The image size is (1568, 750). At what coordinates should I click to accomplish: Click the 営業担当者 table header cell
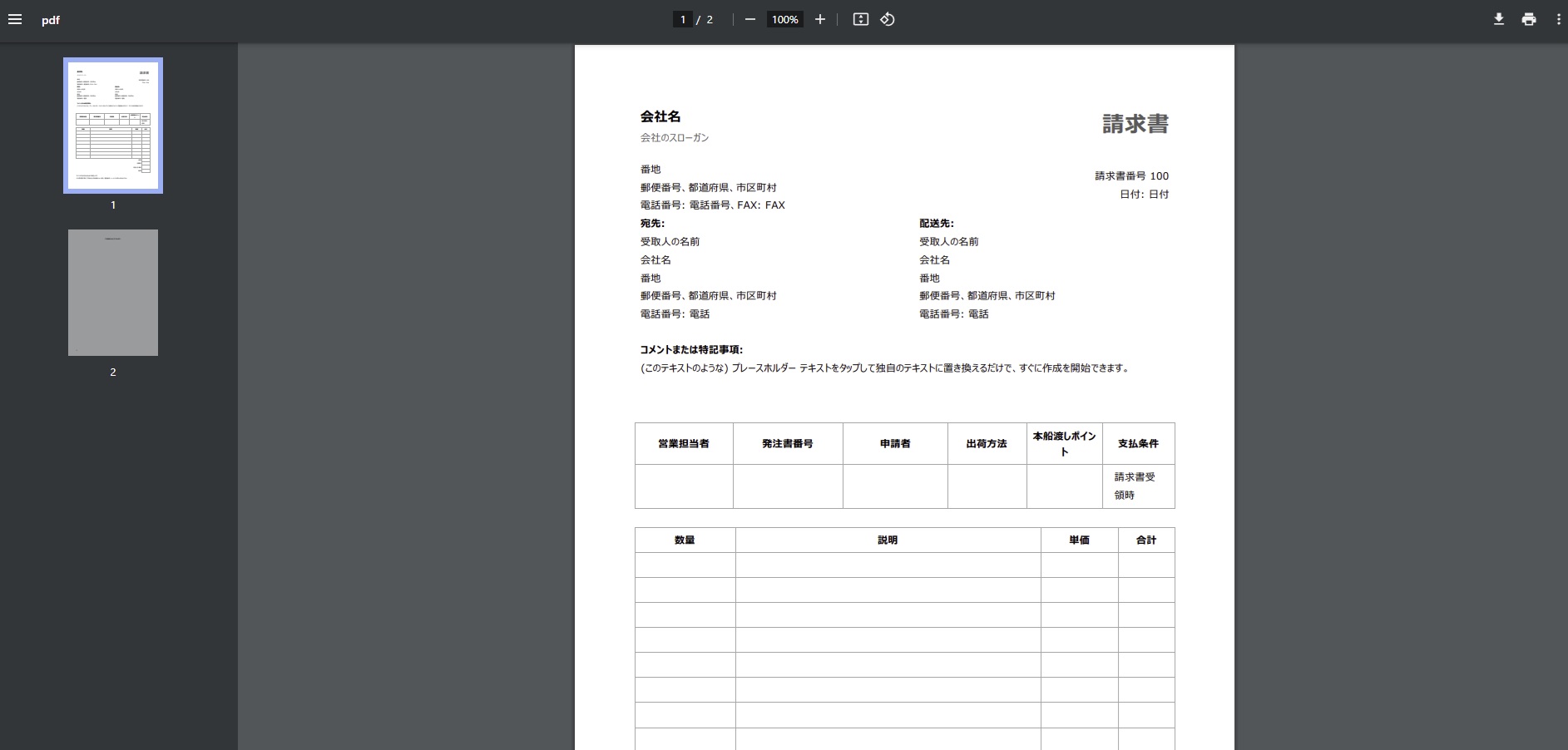point(684,444)
